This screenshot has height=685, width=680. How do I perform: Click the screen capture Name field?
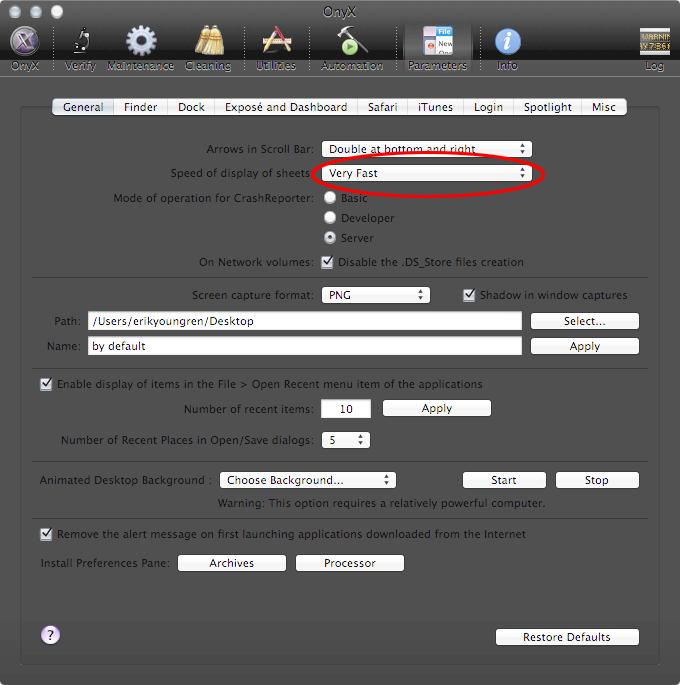click(305, 346)
